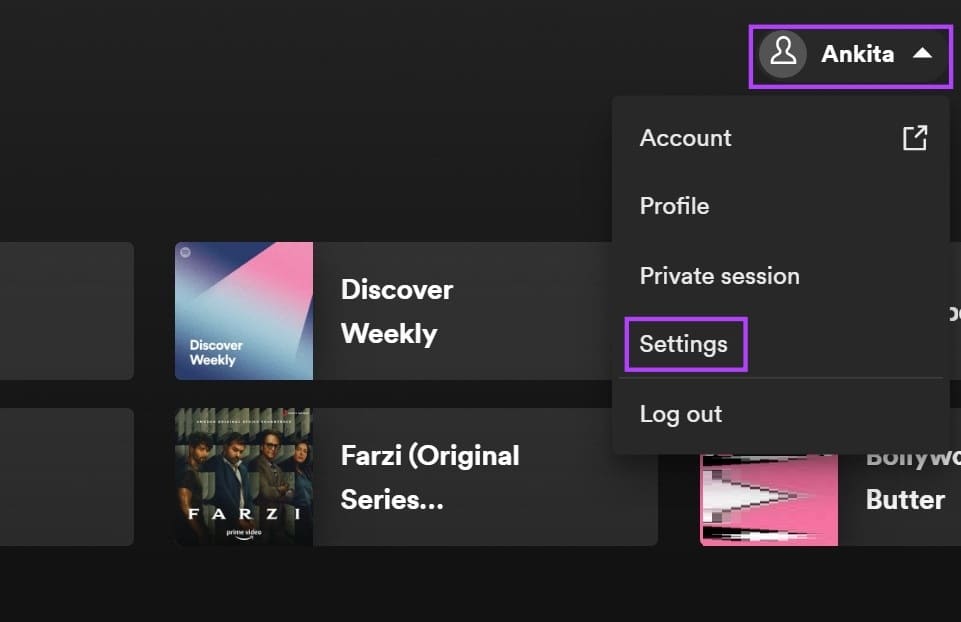Open the pink Butter playlist cover
Screen dimensions: 961x622
point(769,500)
